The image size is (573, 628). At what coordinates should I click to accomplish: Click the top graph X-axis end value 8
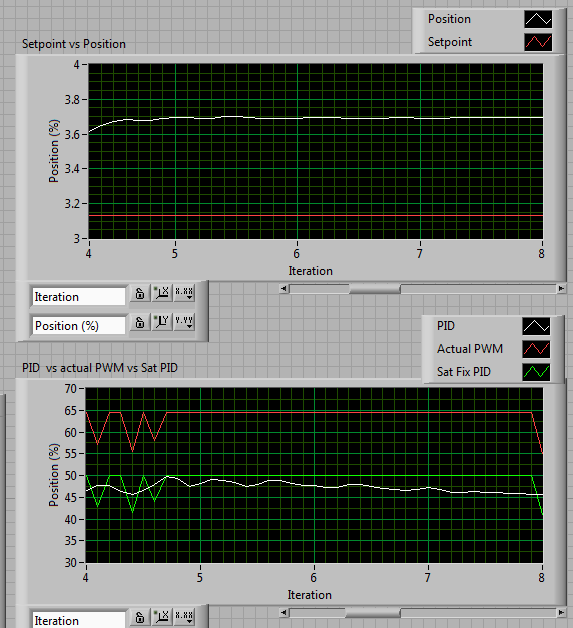pyautogui.click(x=541, y=254)
